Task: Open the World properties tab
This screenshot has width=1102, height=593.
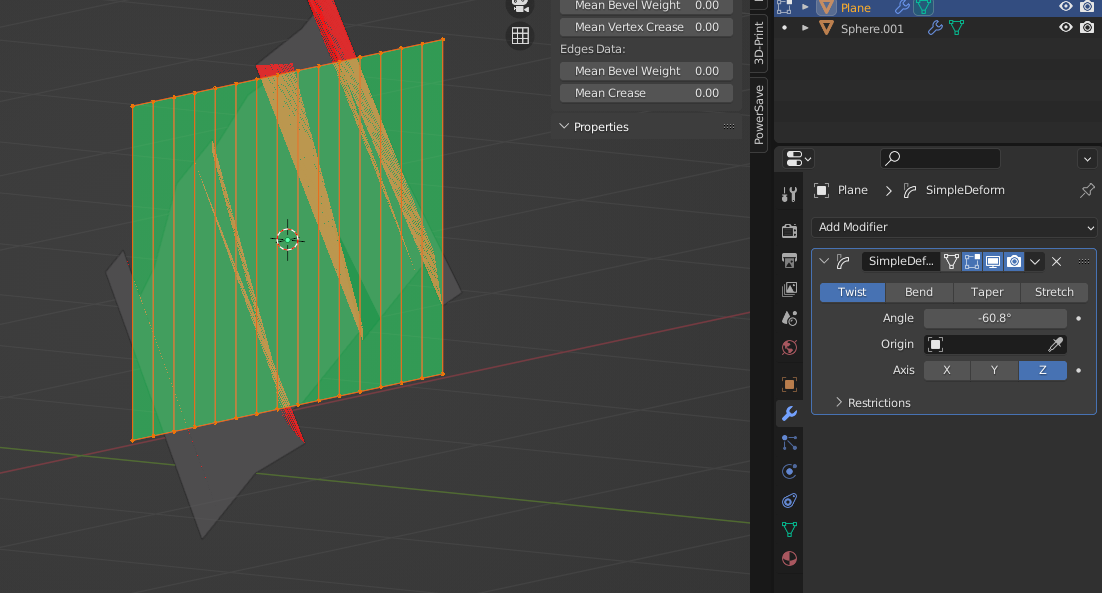Action: tap(789, 348)
